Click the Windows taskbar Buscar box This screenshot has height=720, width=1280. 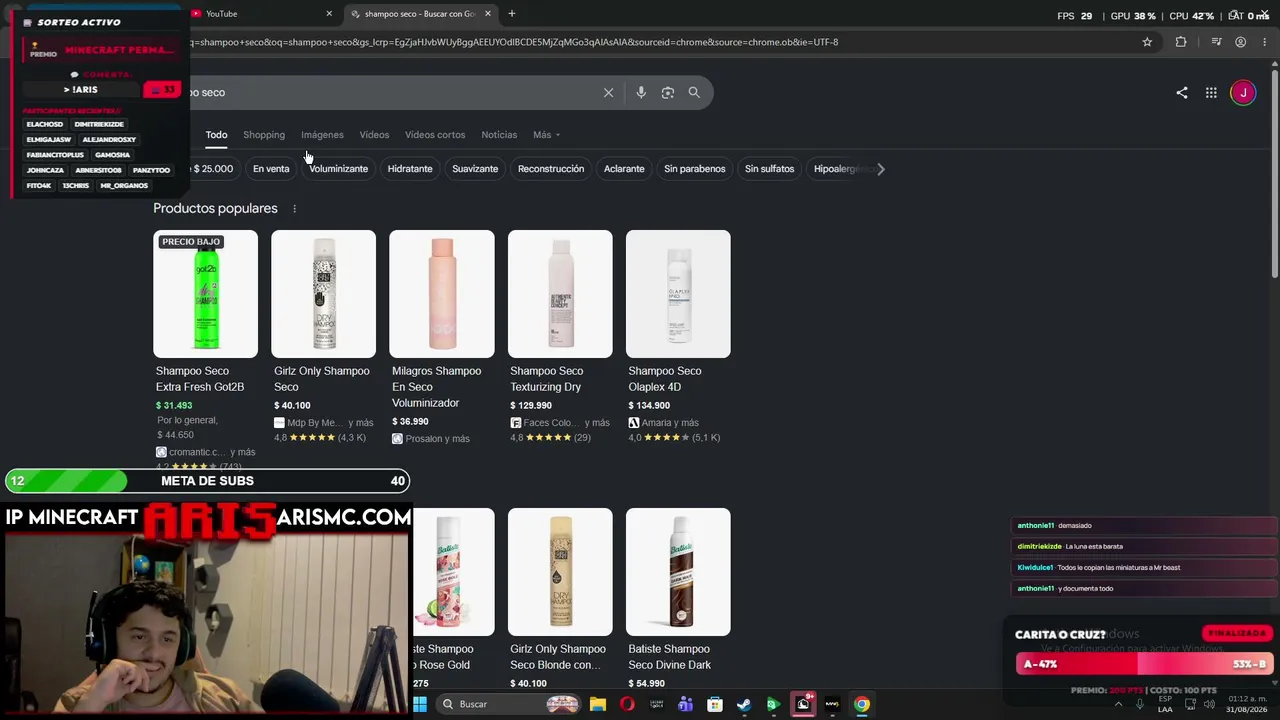(x=510, y=704)
